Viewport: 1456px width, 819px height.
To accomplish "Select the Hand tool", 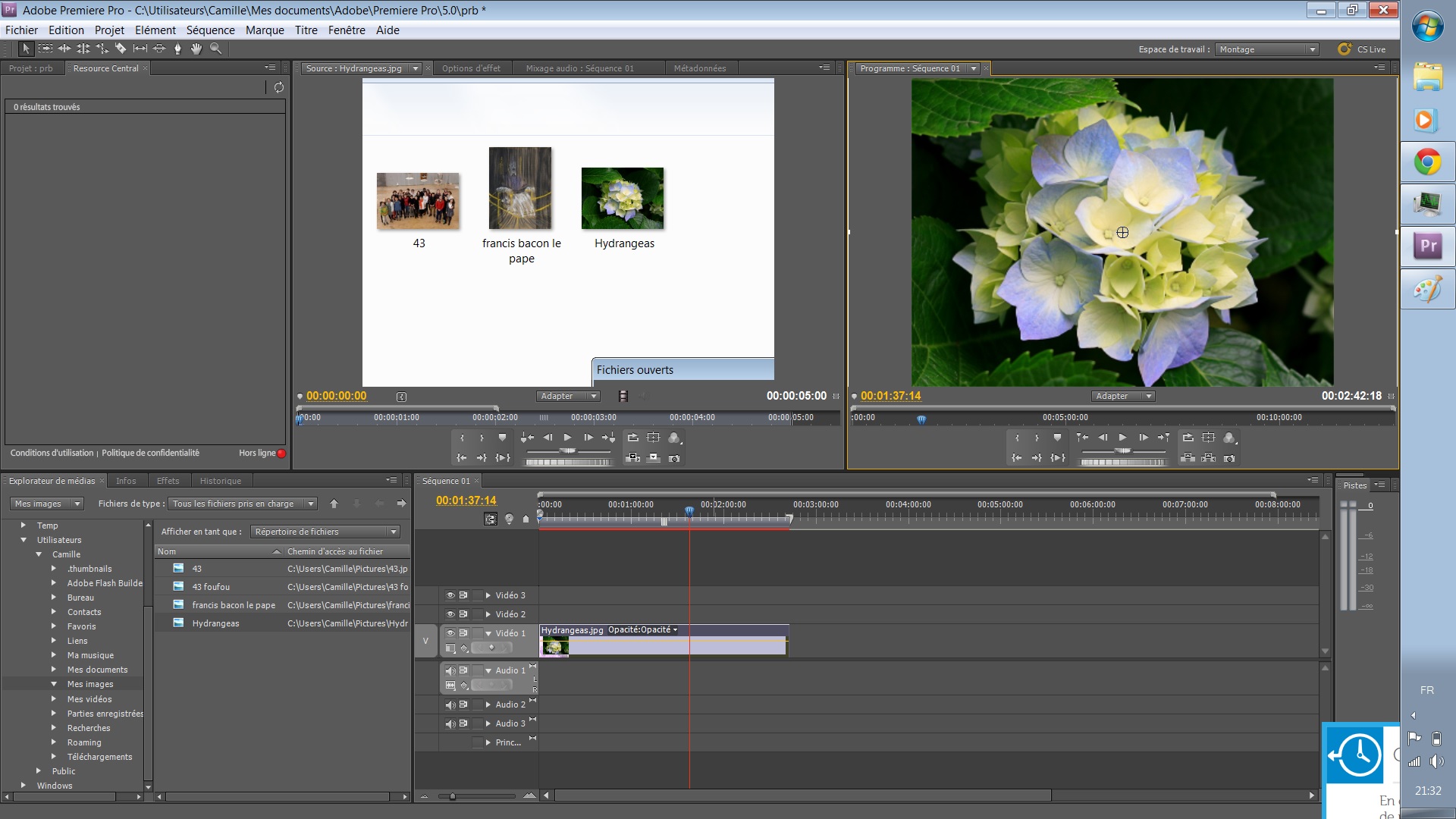I will point(196,49).
